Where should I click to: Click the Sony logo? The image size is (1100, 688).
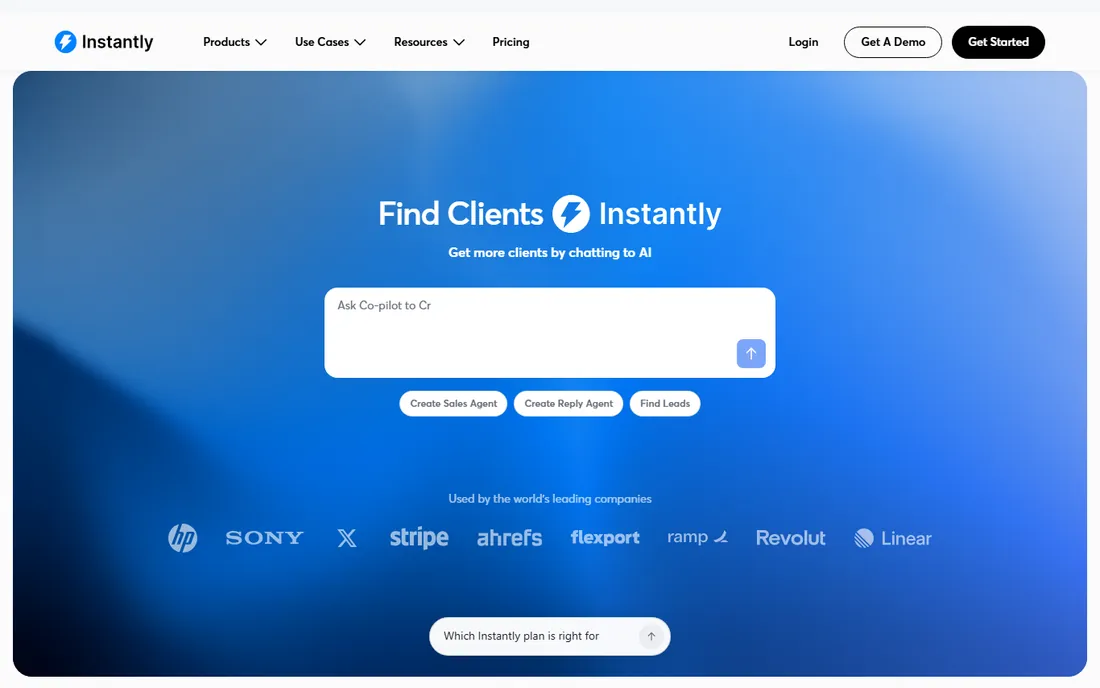(x=264, y=538)
